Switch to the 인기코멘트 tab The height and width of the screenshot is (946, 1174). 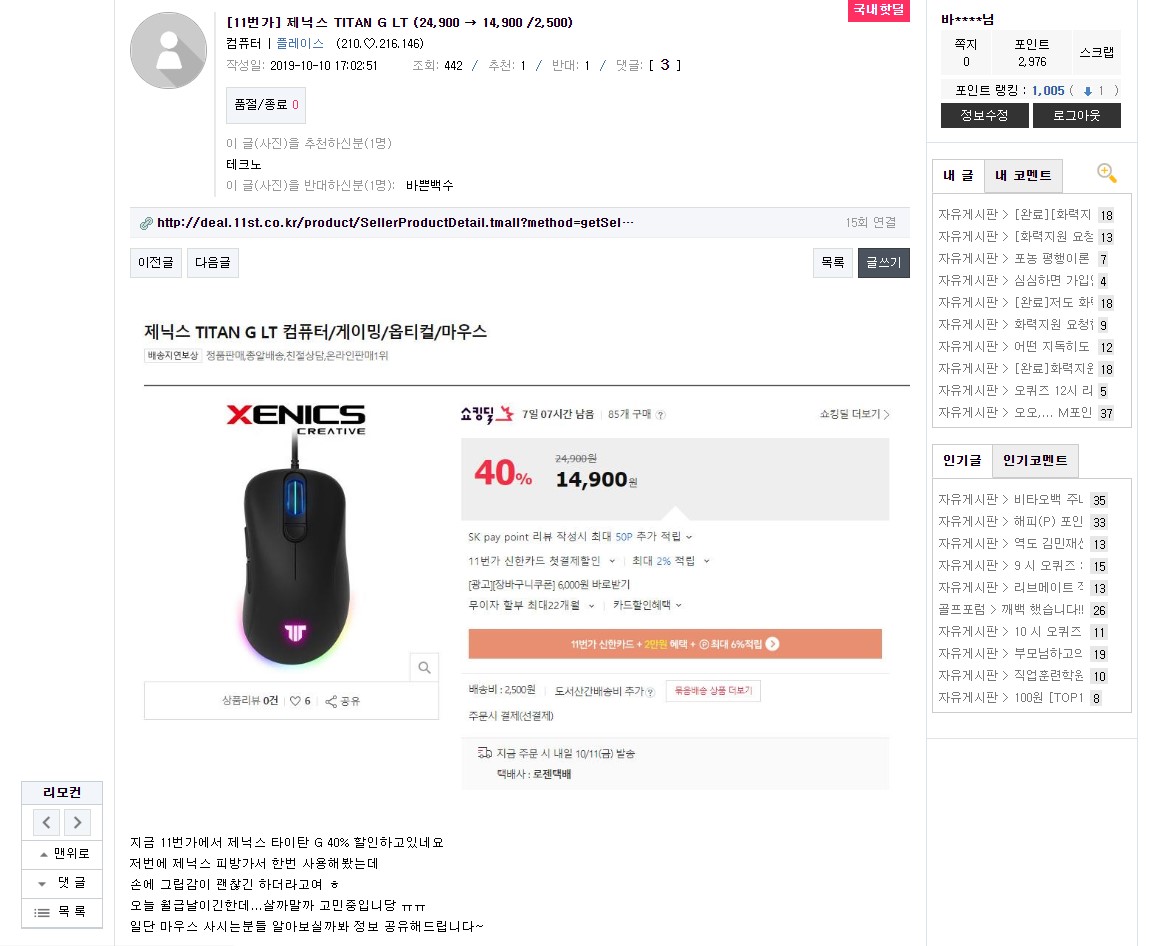tap(1035, 461)
